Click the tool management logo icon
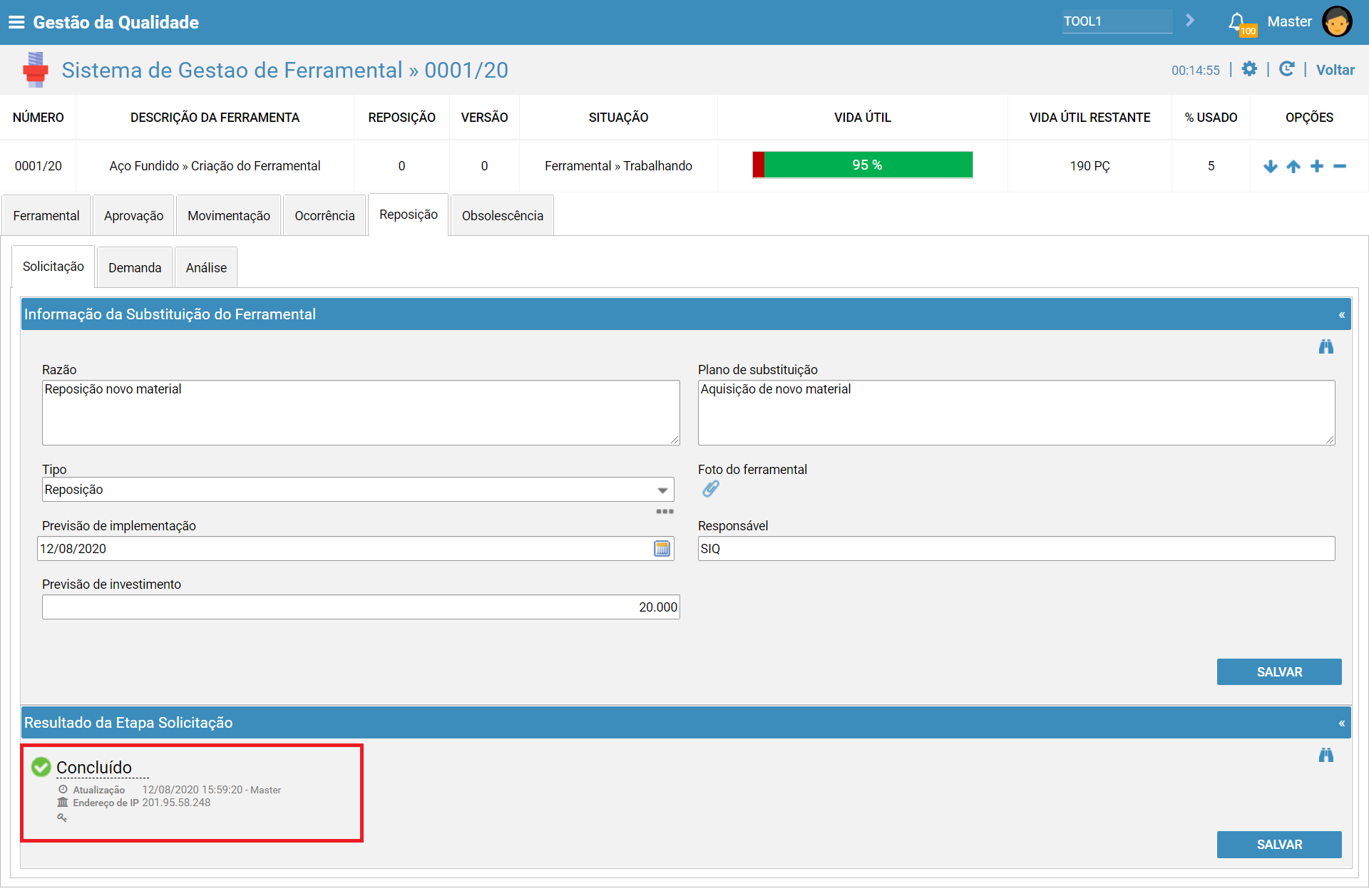 [x=35, y=70]
